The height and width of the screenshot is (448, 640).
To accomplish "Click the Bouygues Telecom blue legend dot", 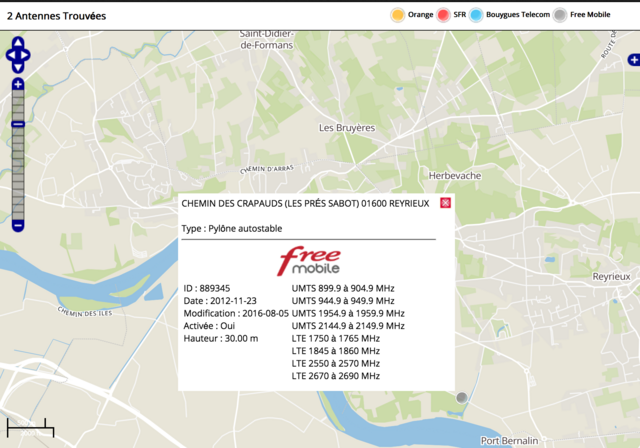I will [476, 15].
